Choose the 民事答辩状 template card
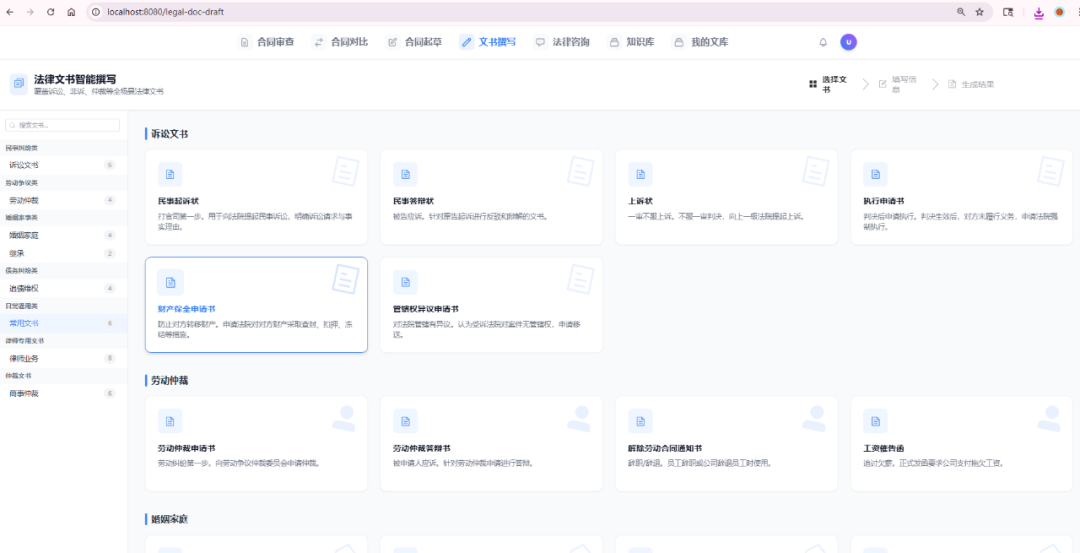Screen dimensions: 1080x553 point(491,197)
